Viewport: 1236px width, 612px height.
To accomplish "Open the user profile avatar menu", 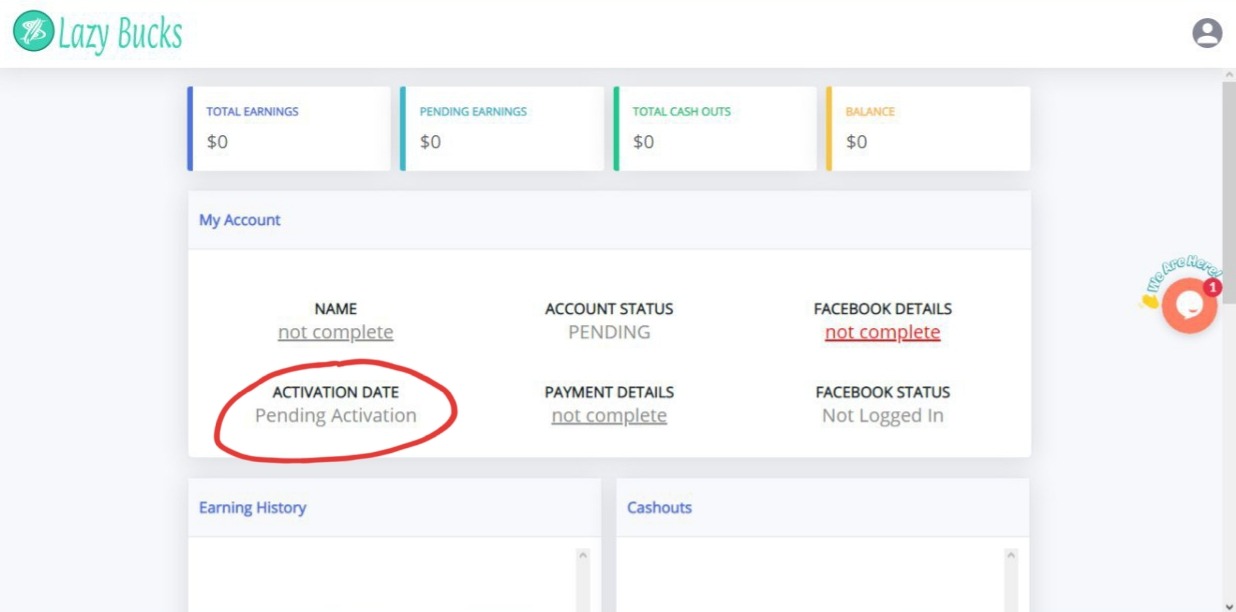I will (1207, 33).
